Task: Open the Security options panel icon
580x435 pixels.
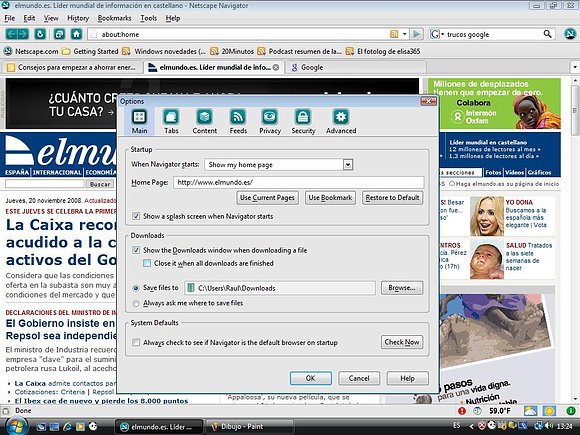Action: click(x=303, y=121)
